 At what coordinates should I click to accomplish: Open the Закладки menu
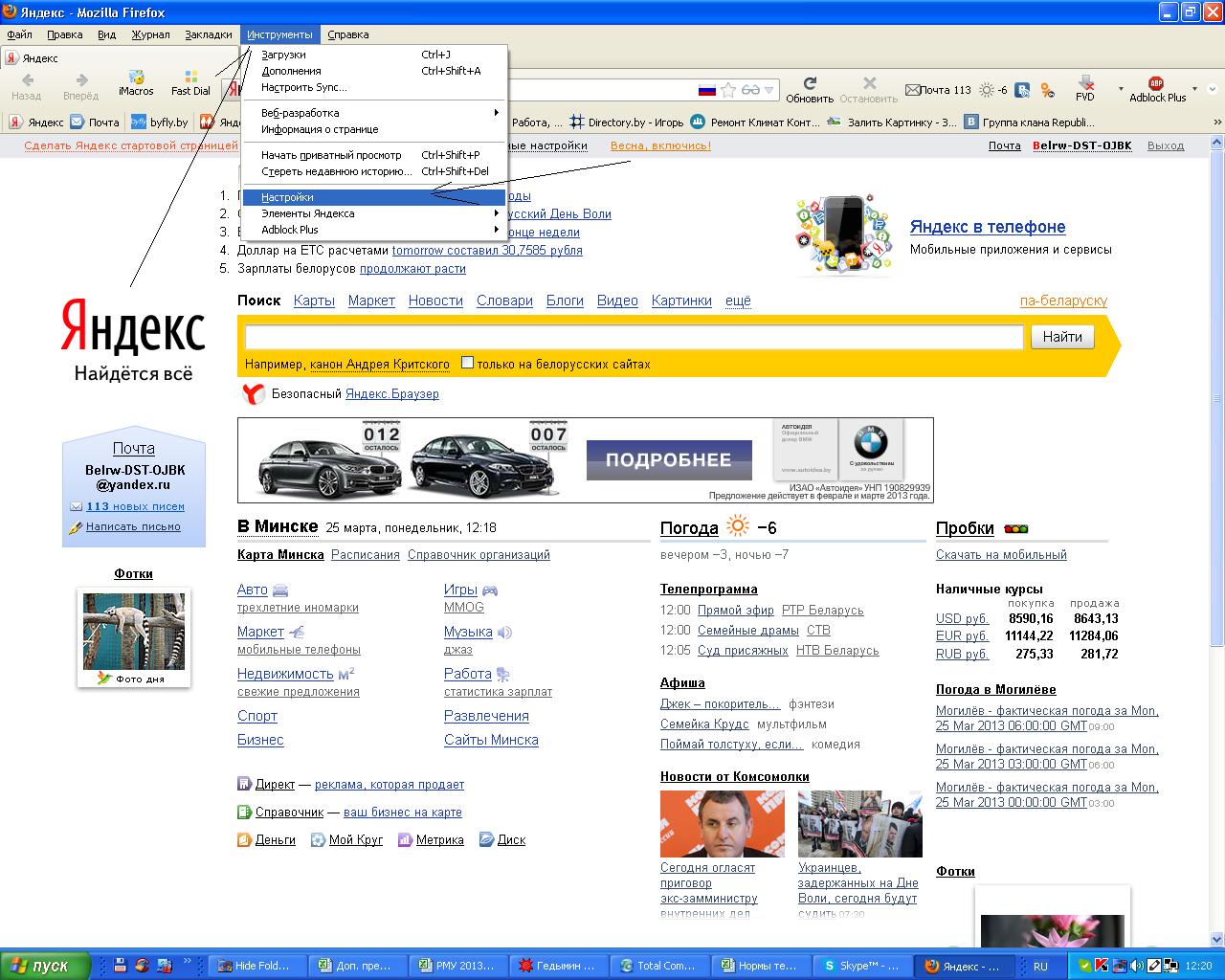point(209,34)
